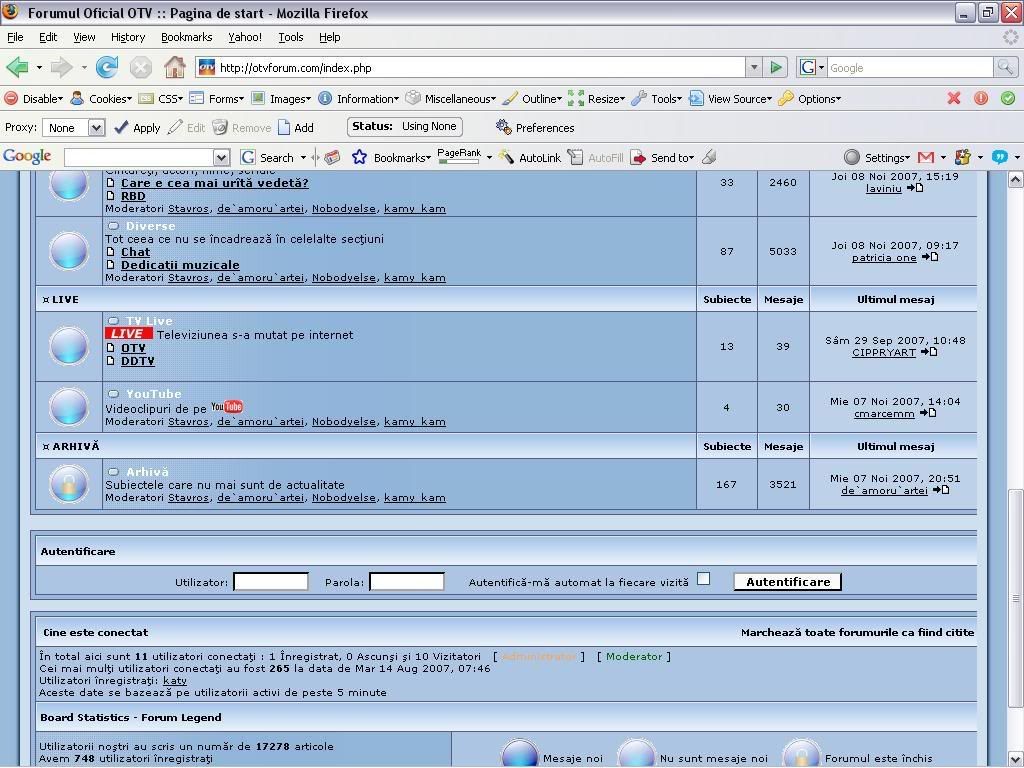1024x768 pixels.
Task: Expand the address bar history dropdown
Action: (x=754, y=68)
